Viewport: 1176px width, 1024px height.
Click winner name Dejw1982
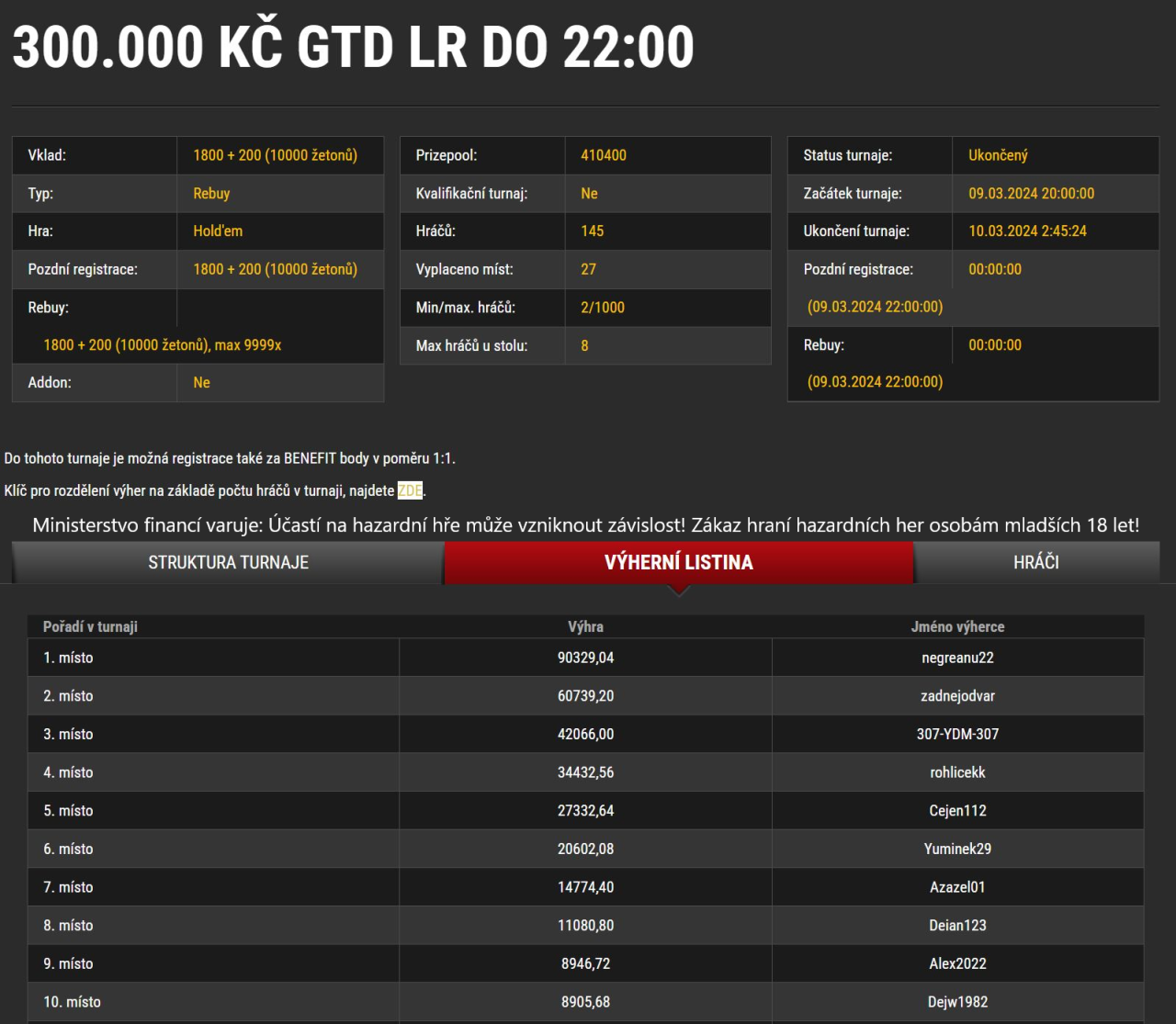point(957,1002)
